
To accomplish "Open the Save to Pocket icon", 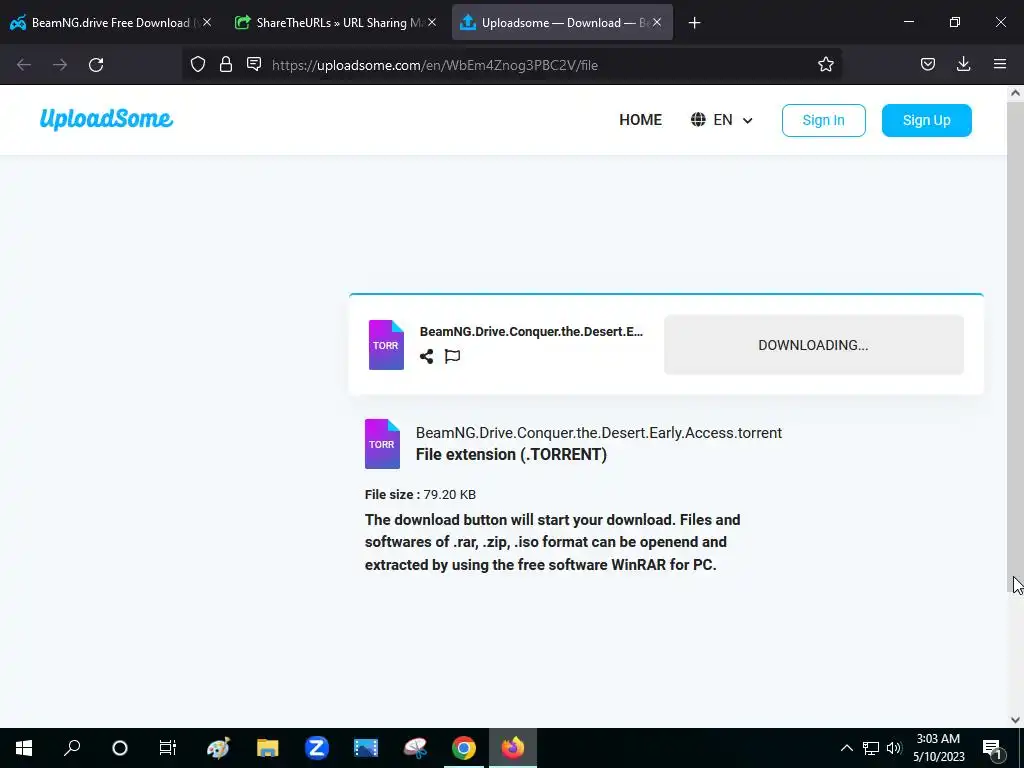I will click(928, 64).
